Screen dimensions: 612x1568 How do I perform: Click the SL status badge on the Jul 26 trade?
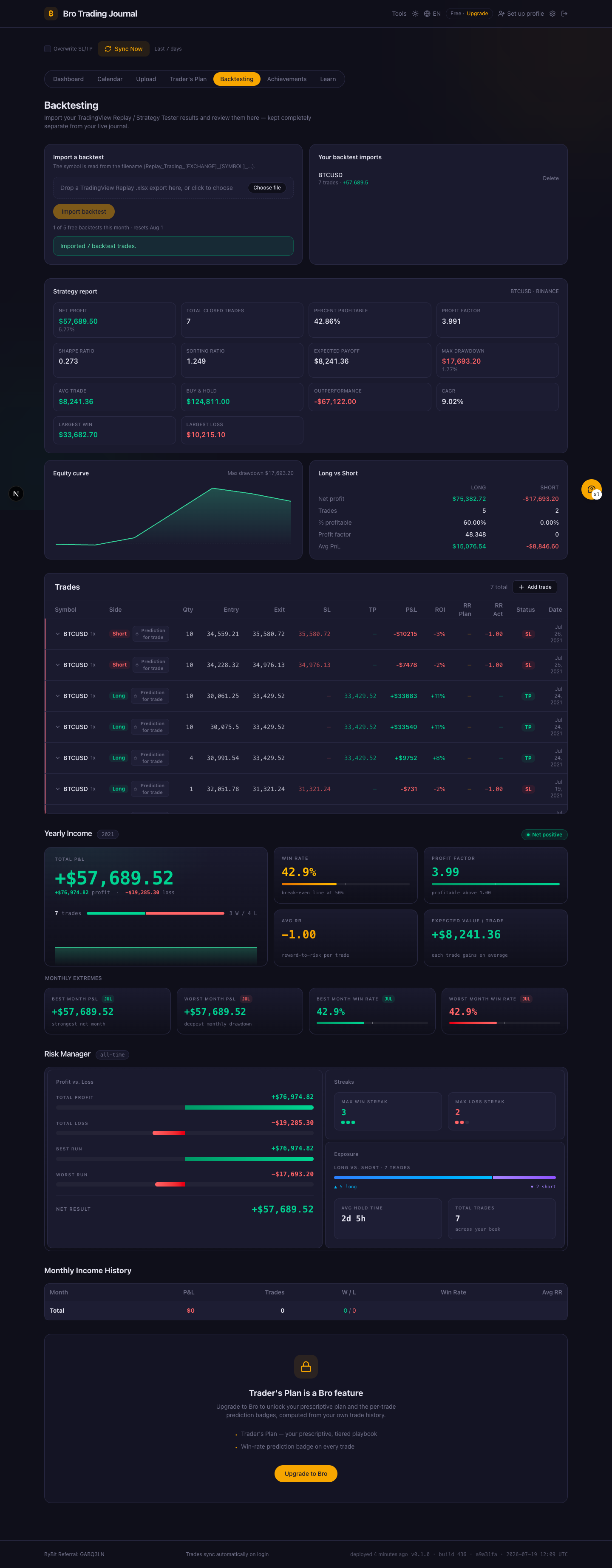point(528,634)
